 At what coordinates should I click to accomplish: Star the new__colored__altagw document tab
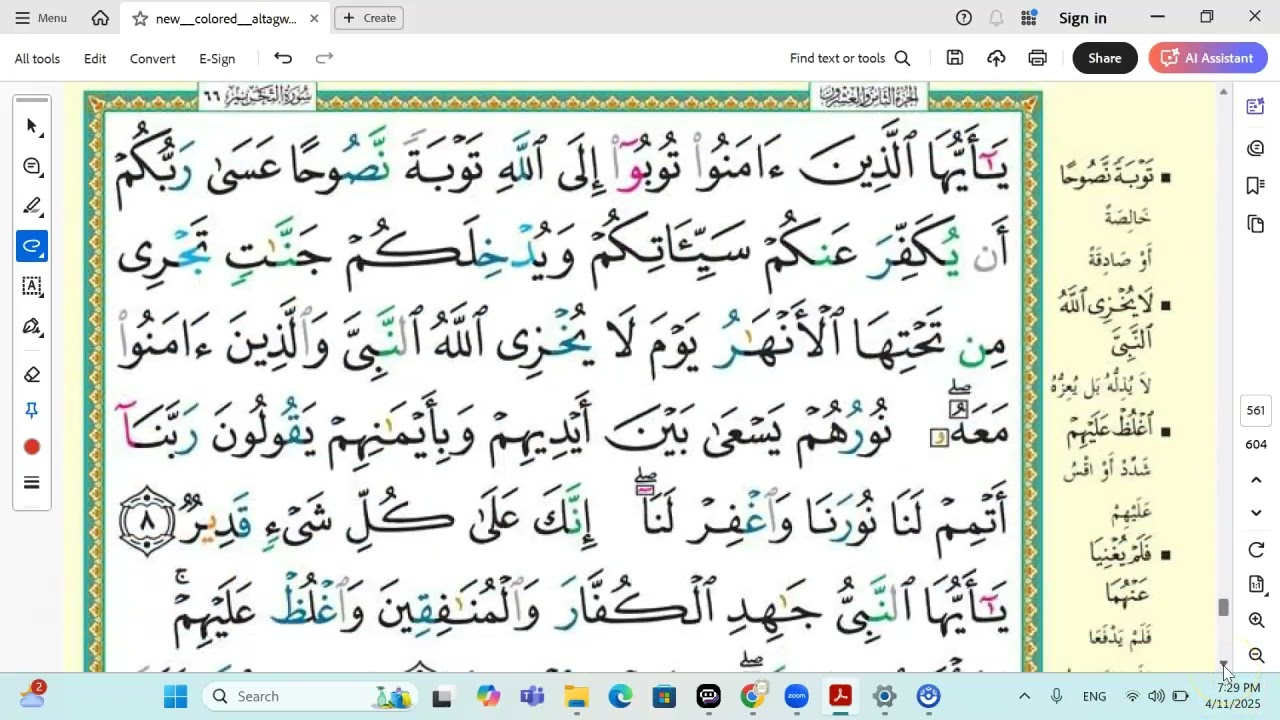(140, 18)
